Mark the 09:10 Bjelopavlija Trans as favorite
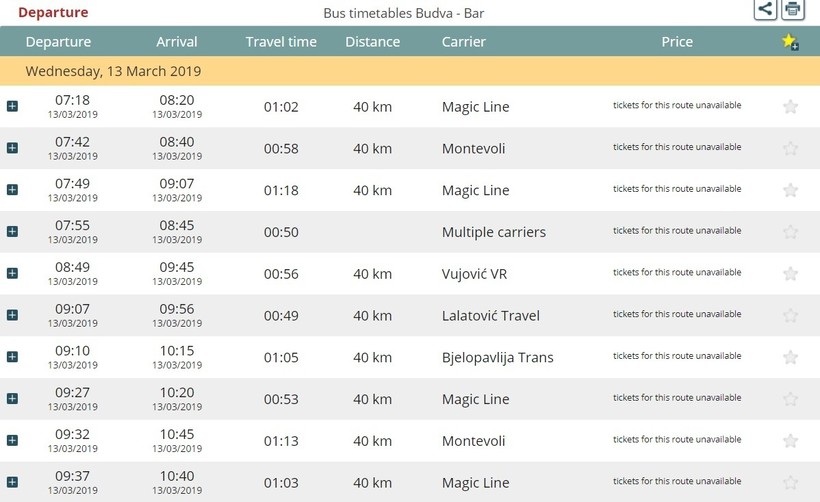 coord(790,357)
